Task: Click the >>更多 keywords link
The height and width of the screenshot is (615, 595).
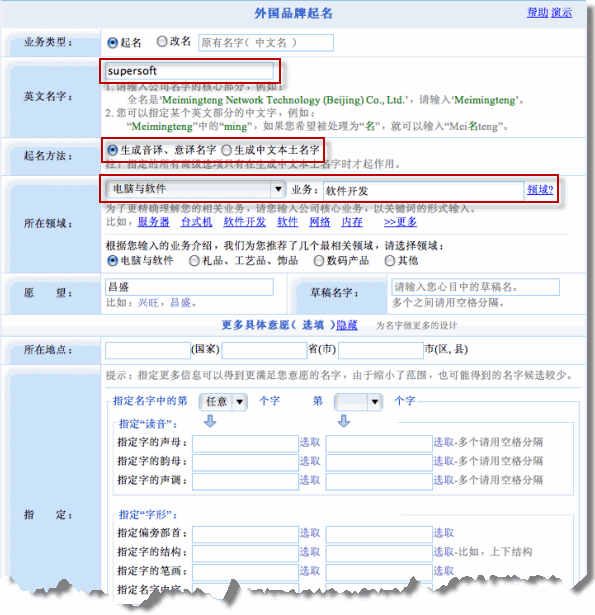Action: (x=400, y=222)
